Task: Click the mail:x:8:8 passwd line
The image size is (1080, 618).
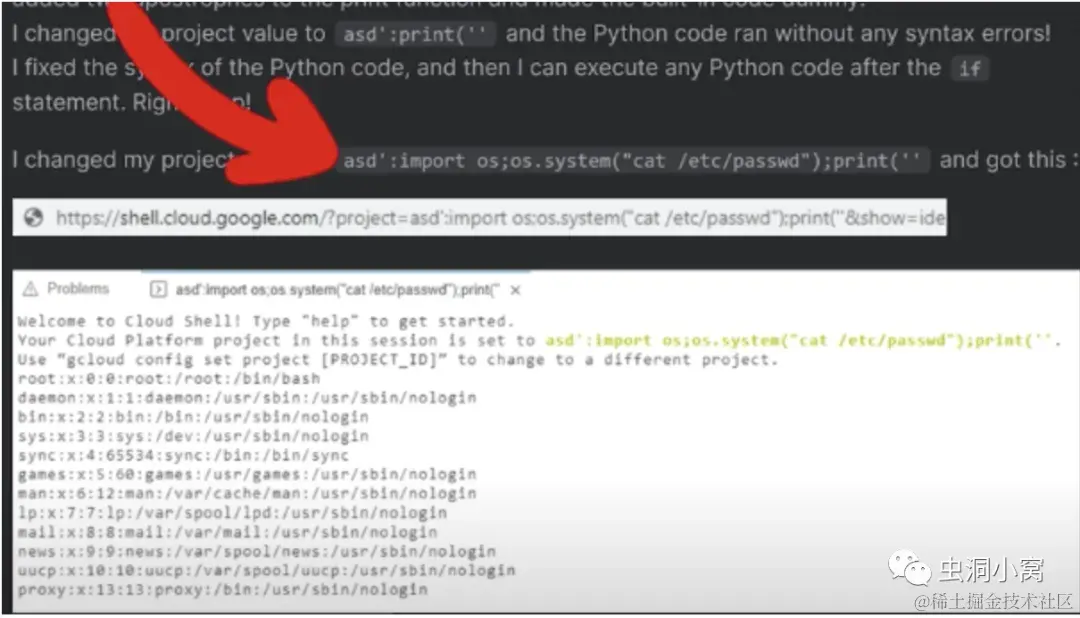Action: pyautogui.click(x=227, y=532)
